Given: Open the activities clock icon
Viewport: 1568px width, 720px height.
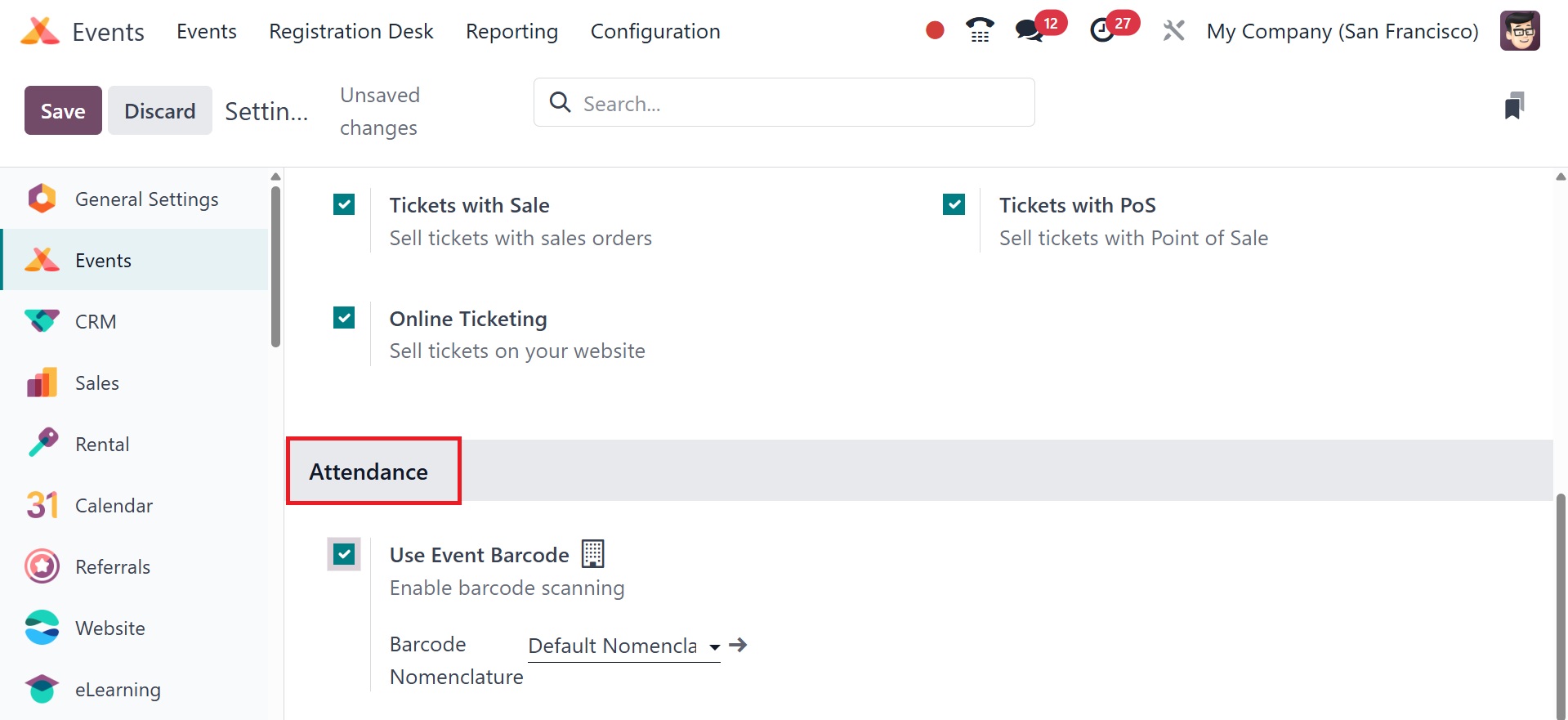Looking at the screenshot, I should tap(1102, 31).
